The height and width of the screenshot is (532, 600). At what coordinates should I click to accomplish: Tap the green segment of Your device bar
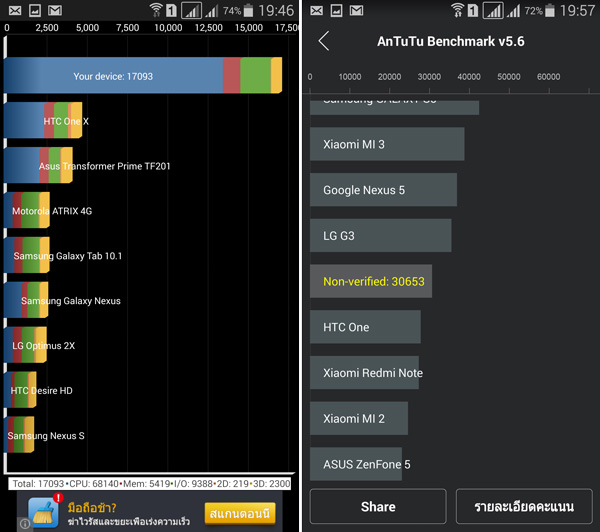click(256, 75)
